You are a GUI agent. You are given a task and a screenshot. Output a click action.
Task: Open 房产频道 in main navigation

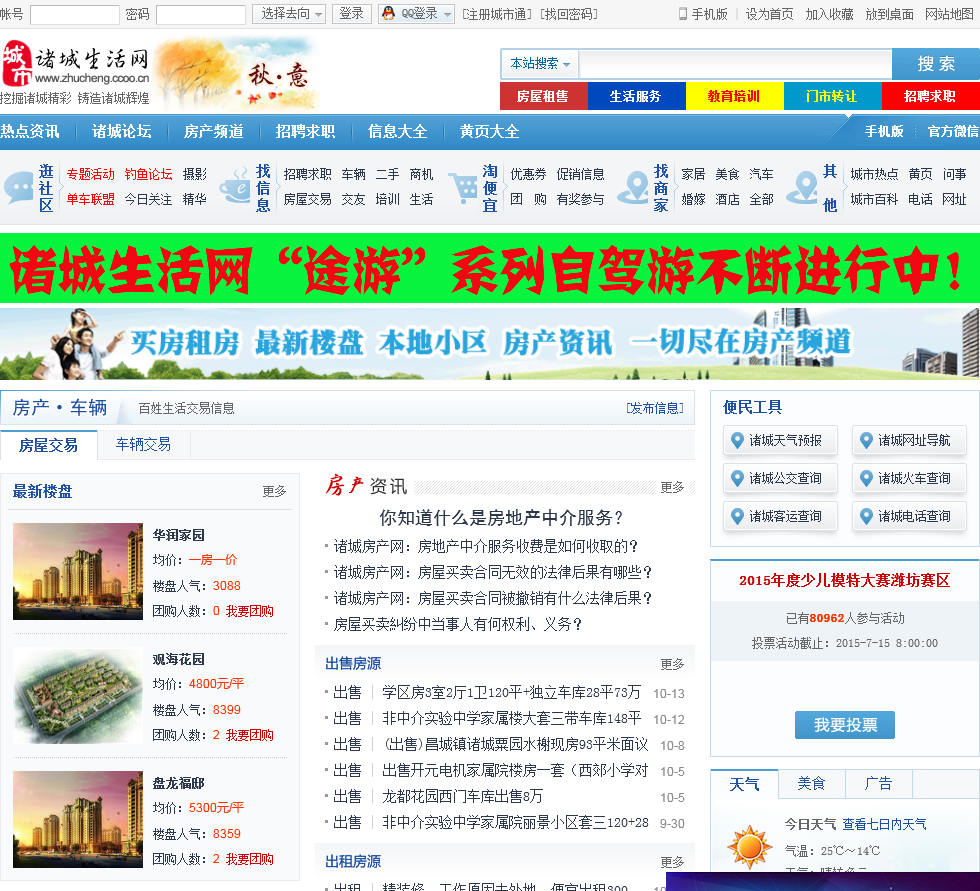click(214, 131)
